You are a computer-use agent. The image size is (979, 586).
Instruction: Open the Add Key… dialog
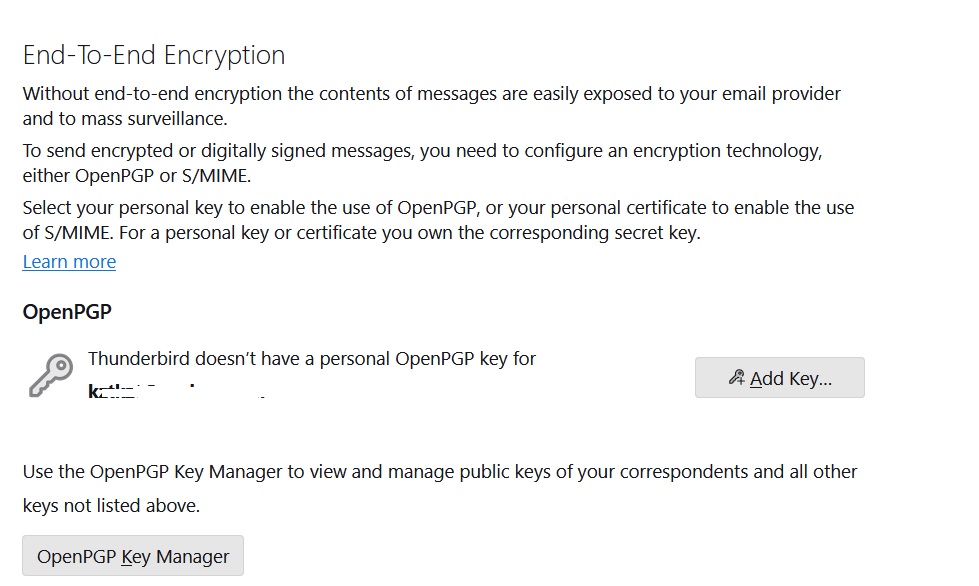[x=779, y=378]
